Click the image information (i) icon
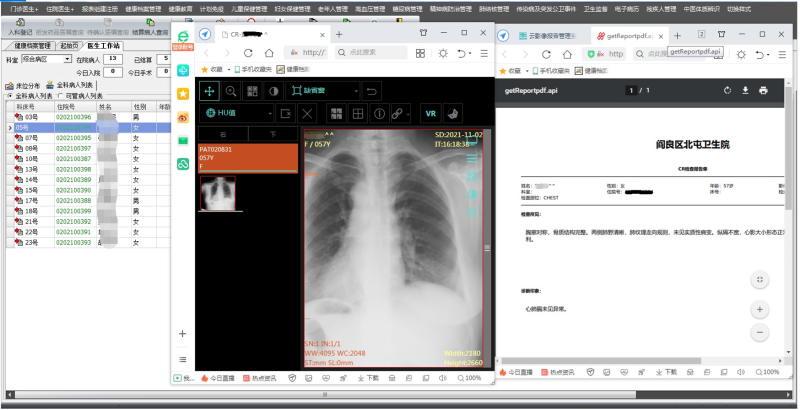Image resolution: width=800 pixels, height=410 pixels. 380,113
